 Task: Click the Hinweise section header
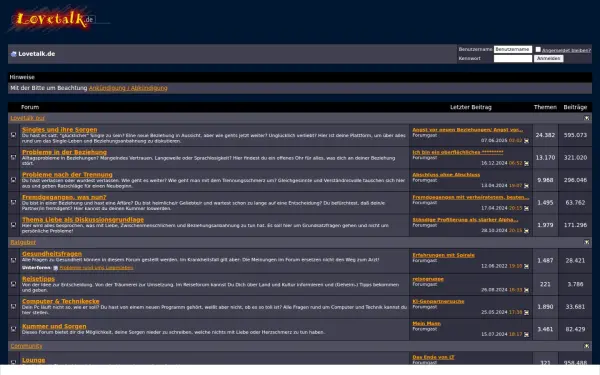(22, 77)
